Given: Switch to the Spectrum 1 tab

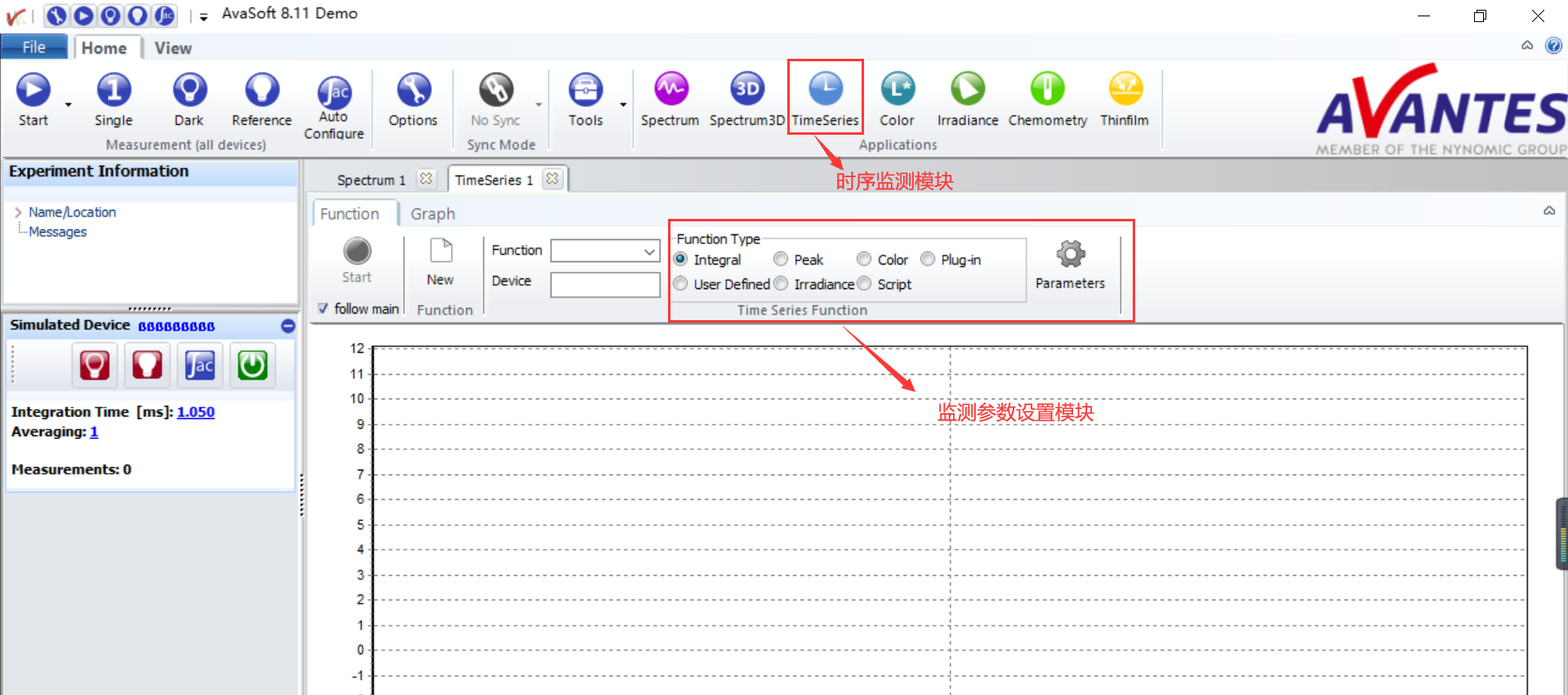Looking at the screenshot, I should (372, 180).
